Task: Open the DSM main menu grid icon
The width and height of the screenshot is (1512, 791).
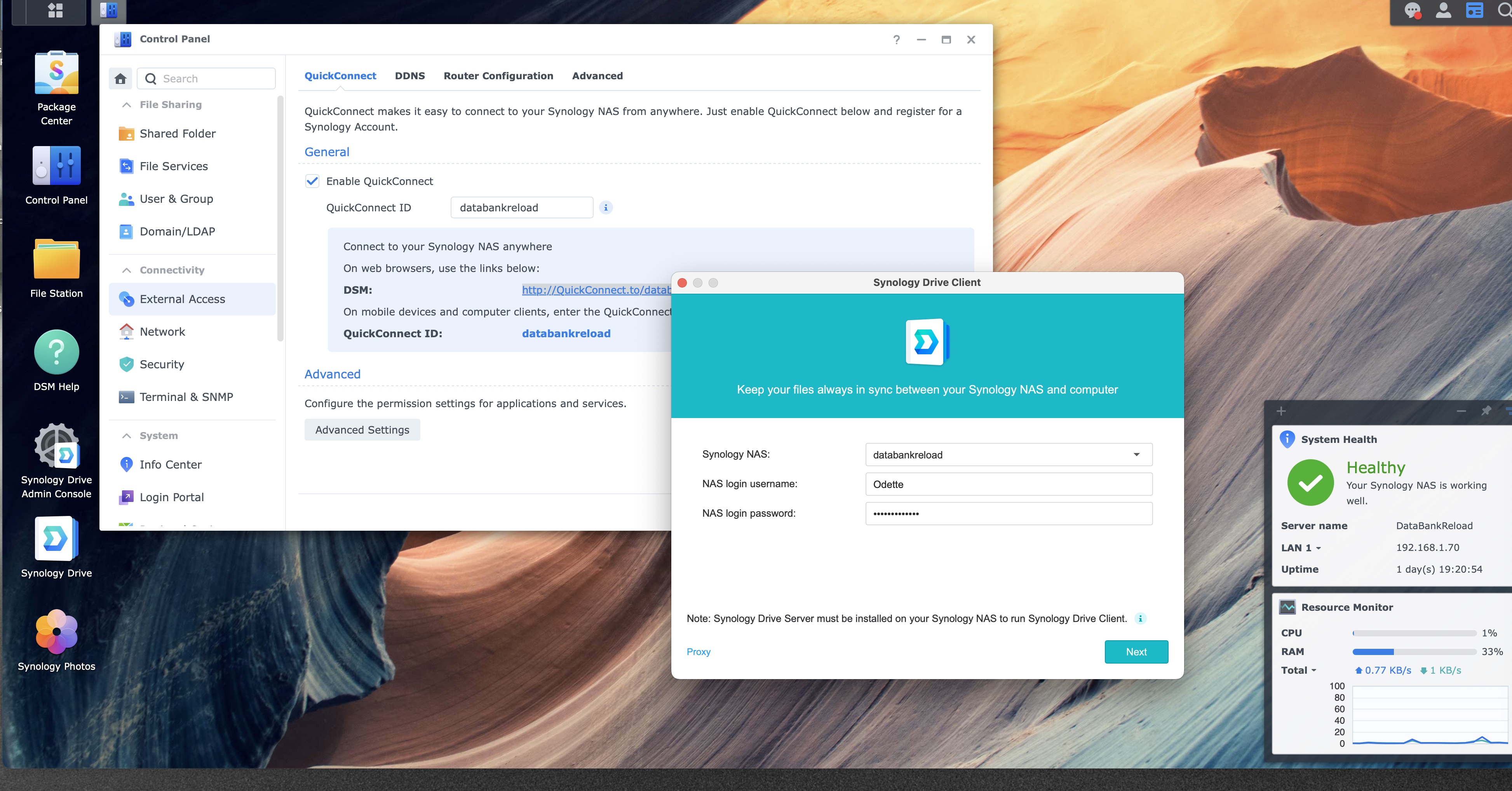Action: 55,10
